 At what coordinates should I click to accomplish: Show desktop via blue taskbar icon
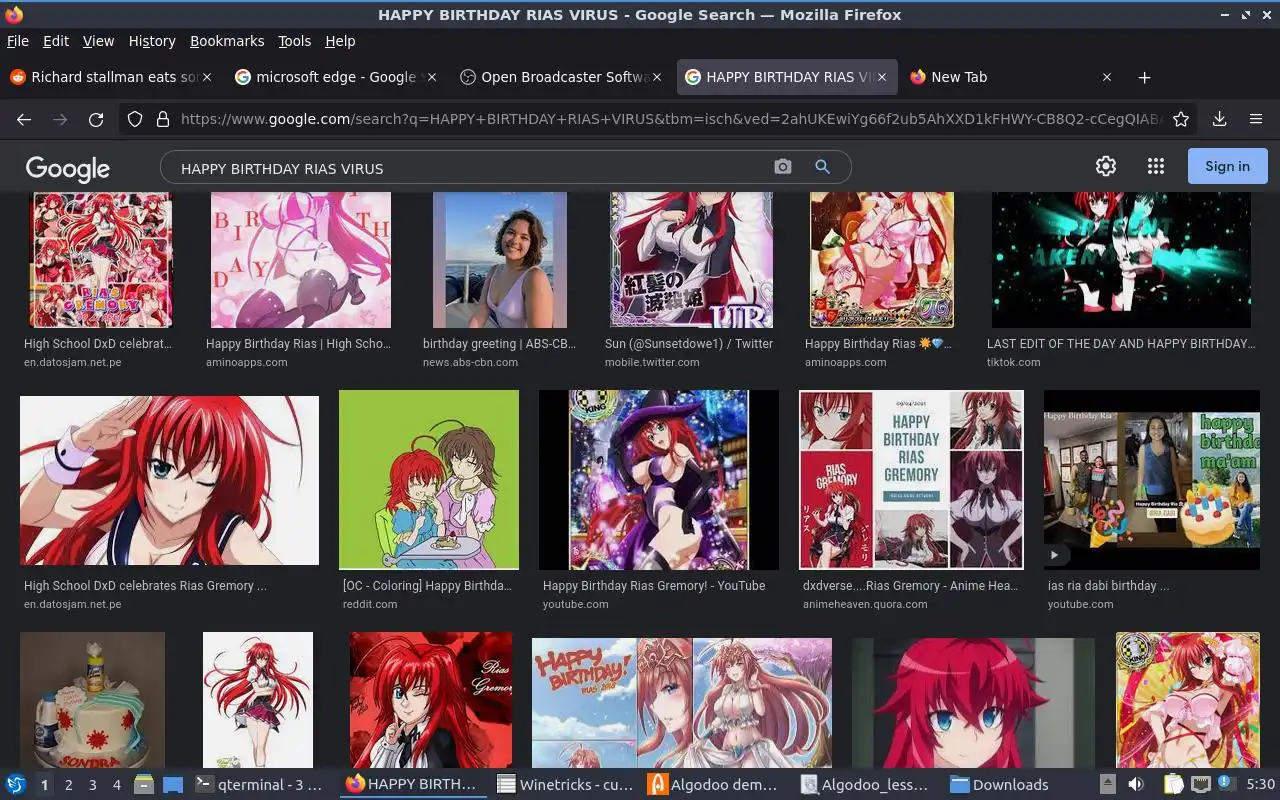pyautogui.click(x=172, y=785)
